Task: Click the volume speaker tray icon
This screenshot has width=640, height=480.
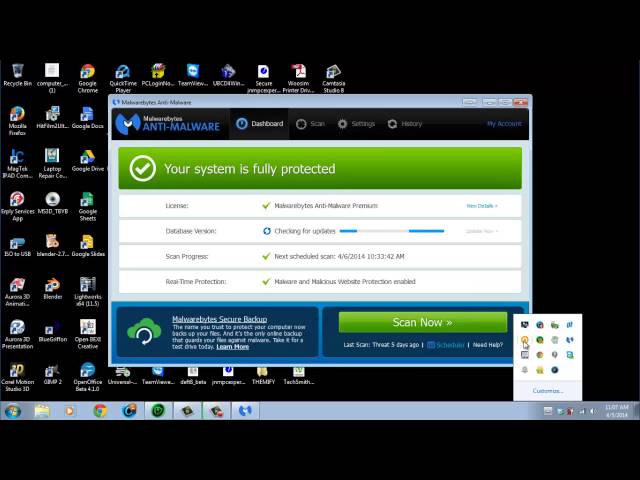Action: (592, 411)
